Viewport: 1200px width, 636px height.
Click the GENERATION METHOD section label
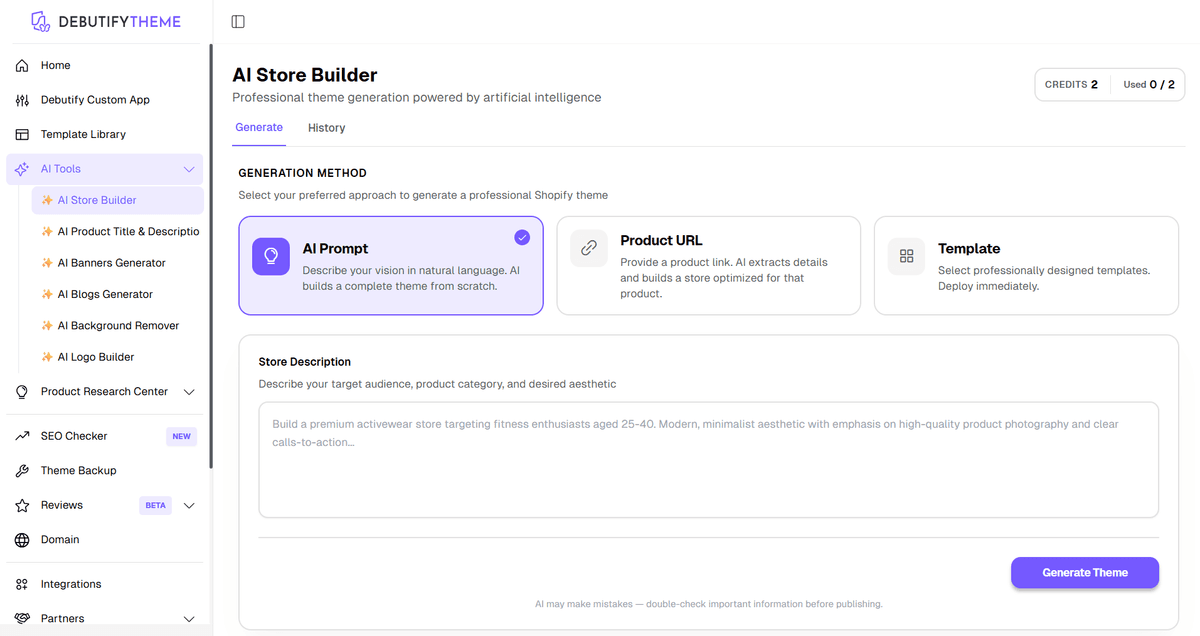302,173
